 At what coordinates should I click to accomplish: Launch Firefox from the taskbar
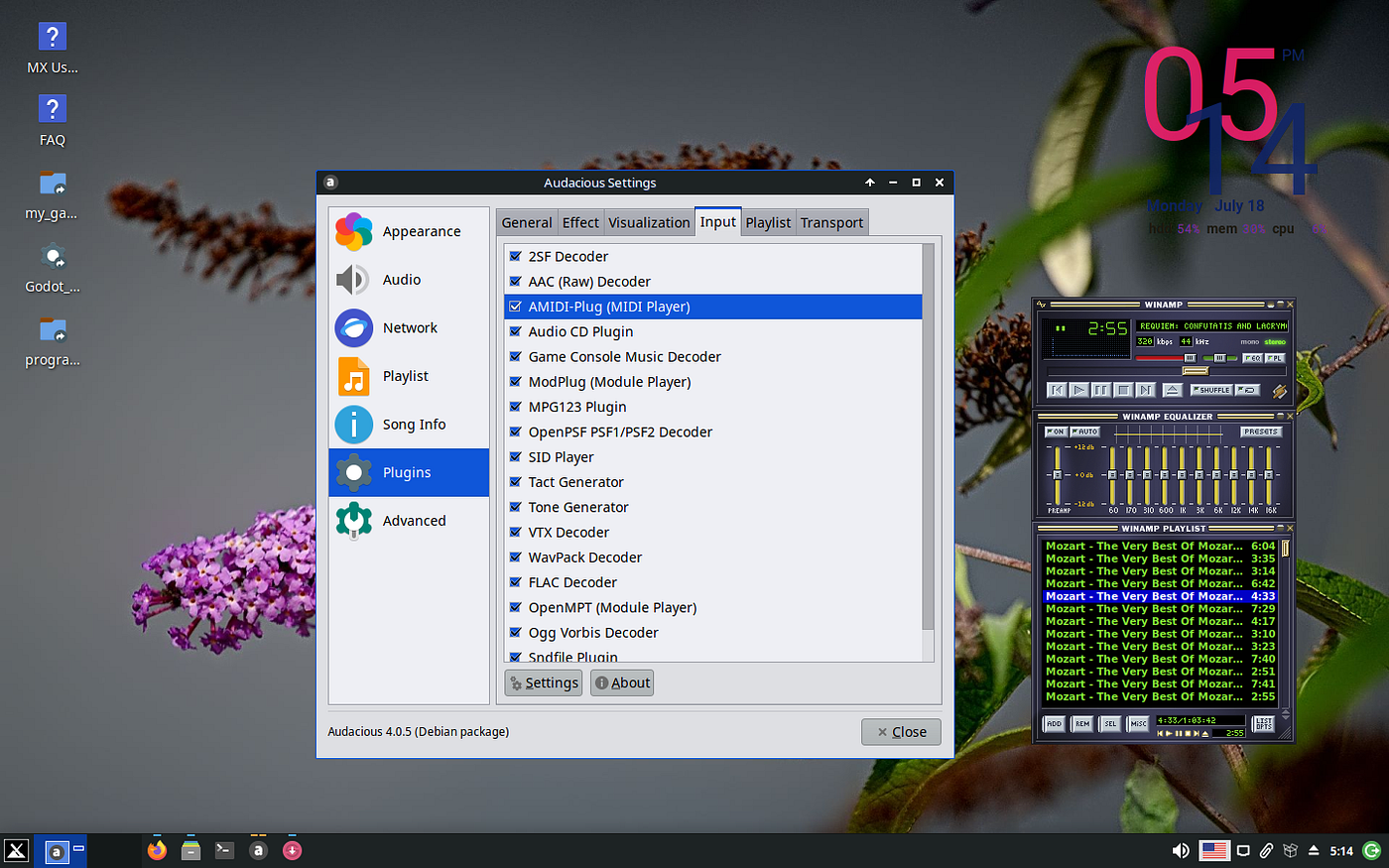[x=157, y=850]
